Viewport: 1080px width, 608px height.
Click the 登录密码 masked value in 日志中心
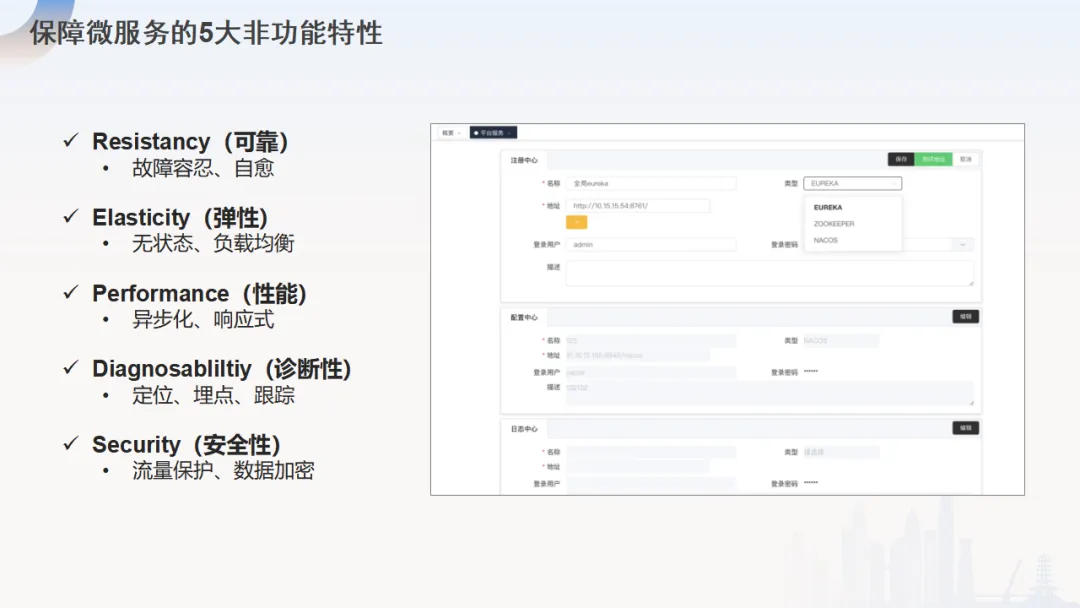(811, 483)
